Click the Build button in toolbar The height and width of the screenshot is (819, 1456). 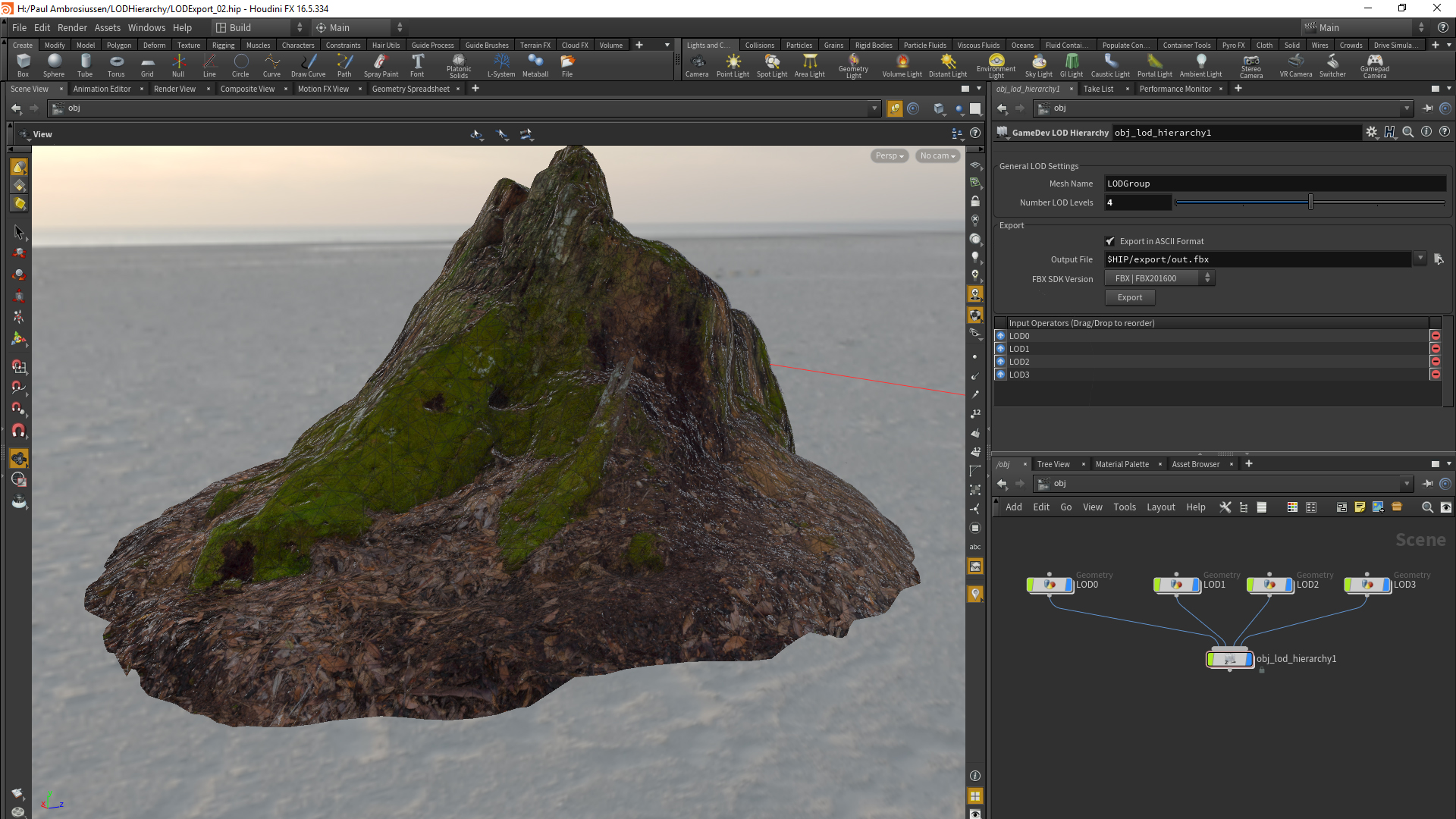click(238, 27)
